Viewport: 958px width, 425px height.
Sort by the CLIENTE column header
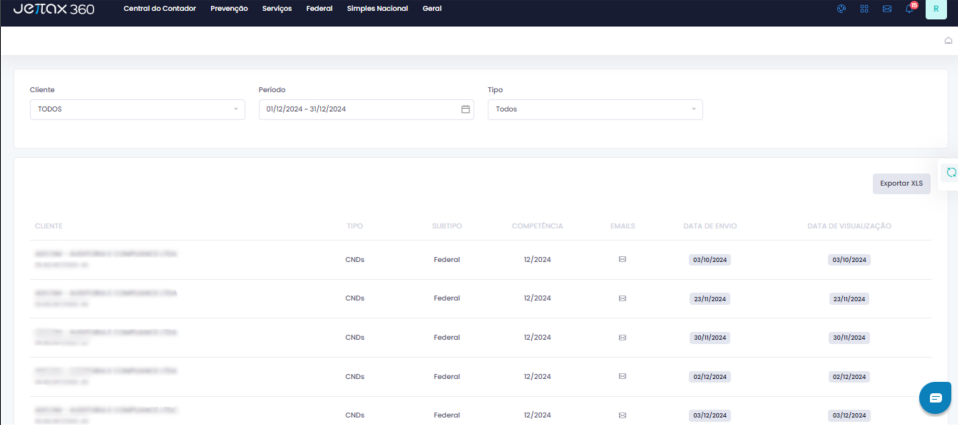pyautogui.click(x=48, y=226)
